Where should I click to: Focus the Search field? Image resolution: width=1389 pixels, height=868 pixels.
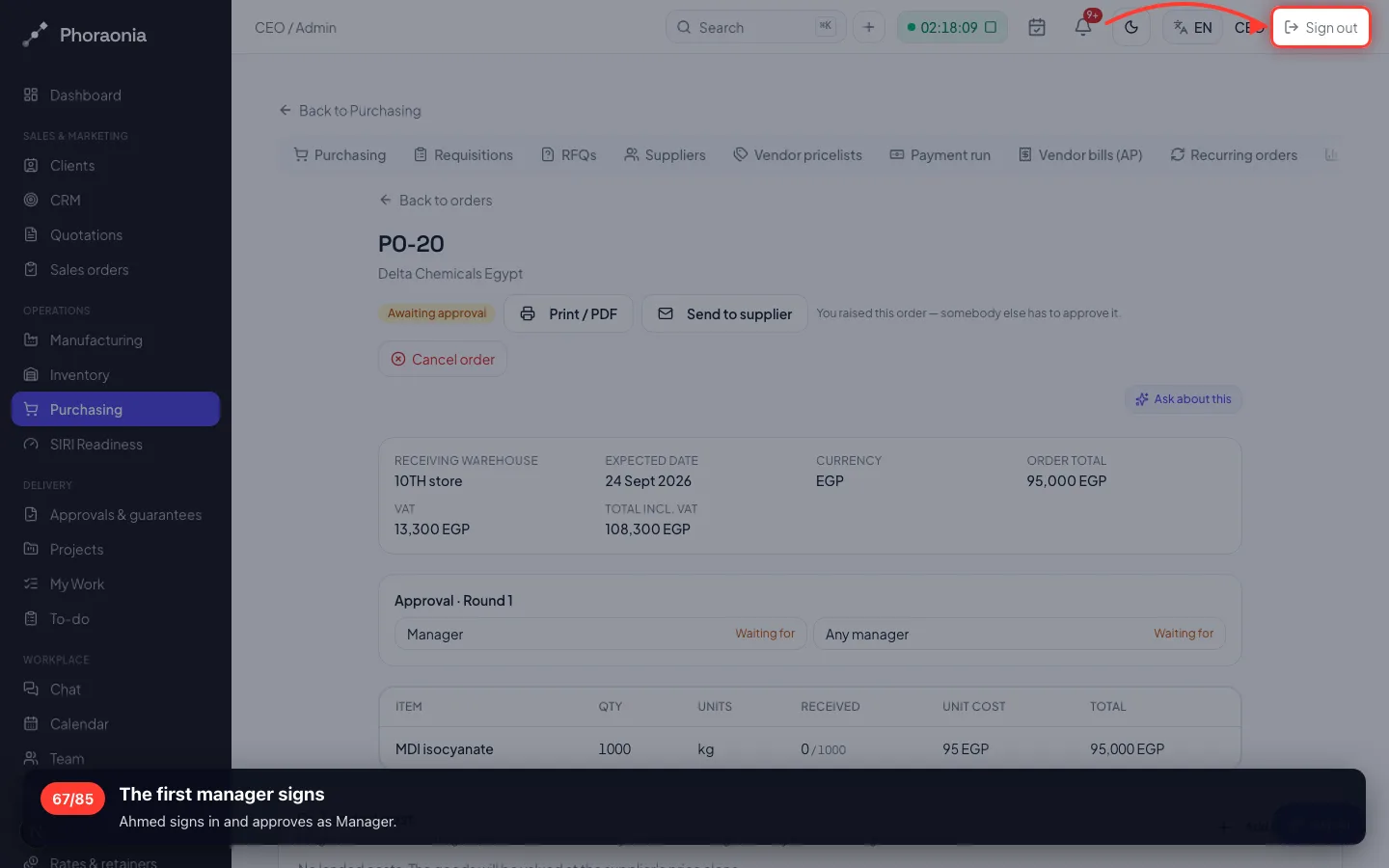click(x=755, y=27)
